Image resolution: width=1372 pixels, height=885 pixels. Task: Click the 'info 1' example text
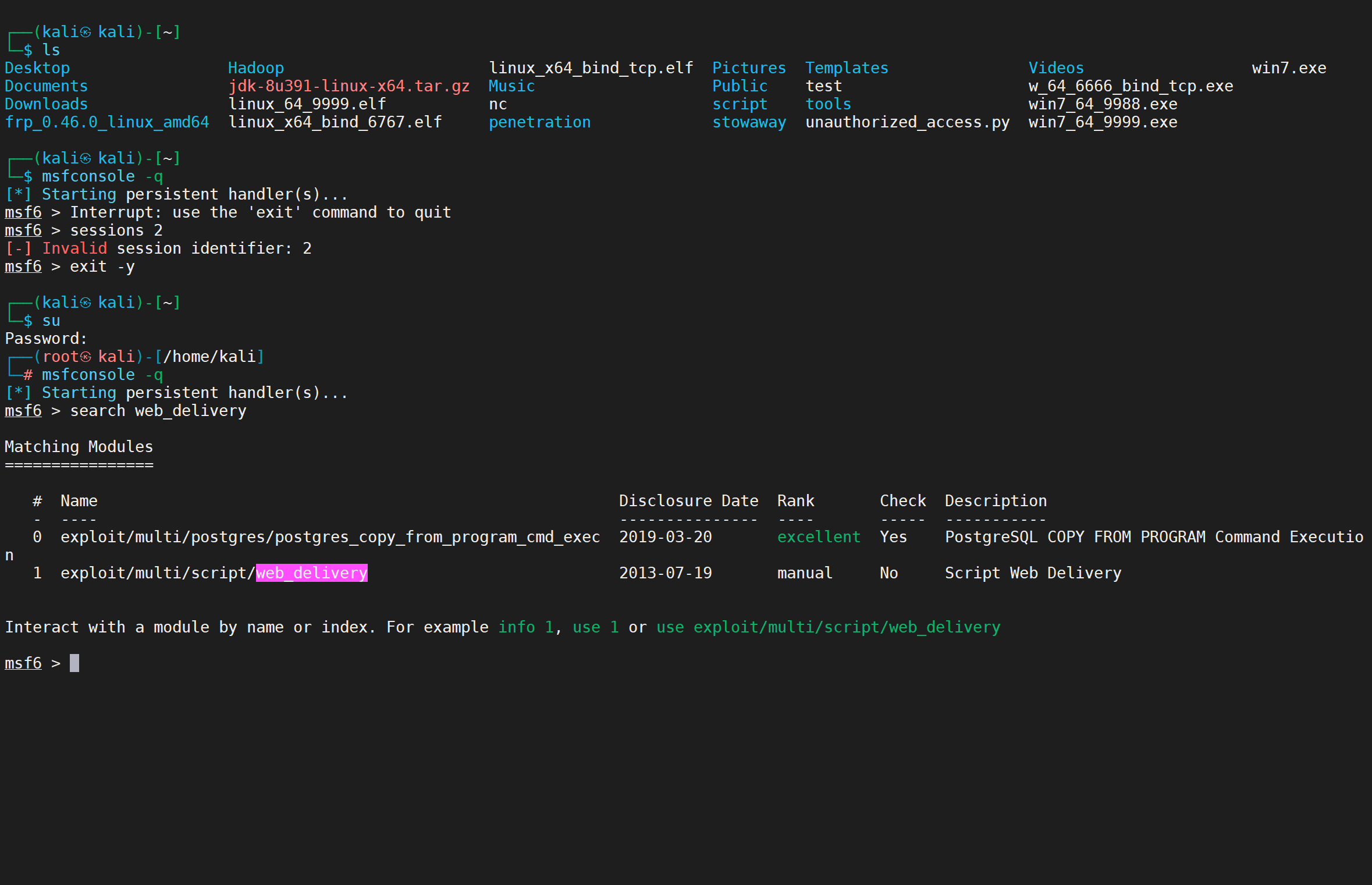pos(525,627)
